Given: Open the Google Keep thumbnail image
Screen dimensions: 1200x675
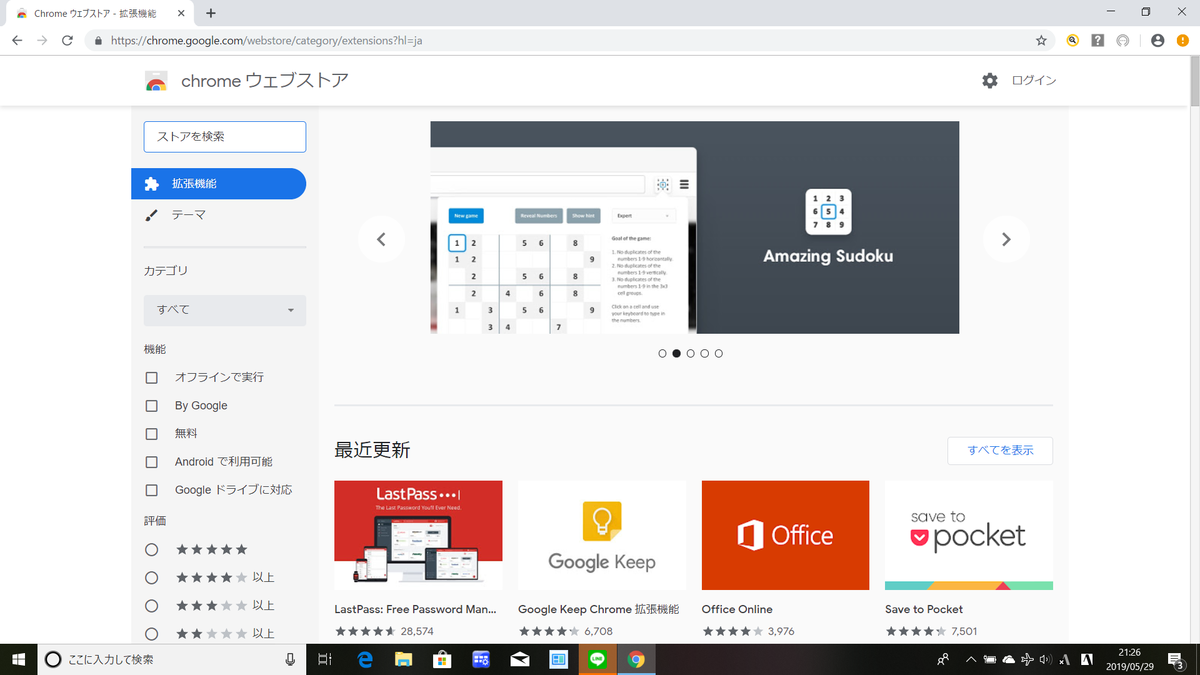Looking at the screenshot, I should pos(602,535).
